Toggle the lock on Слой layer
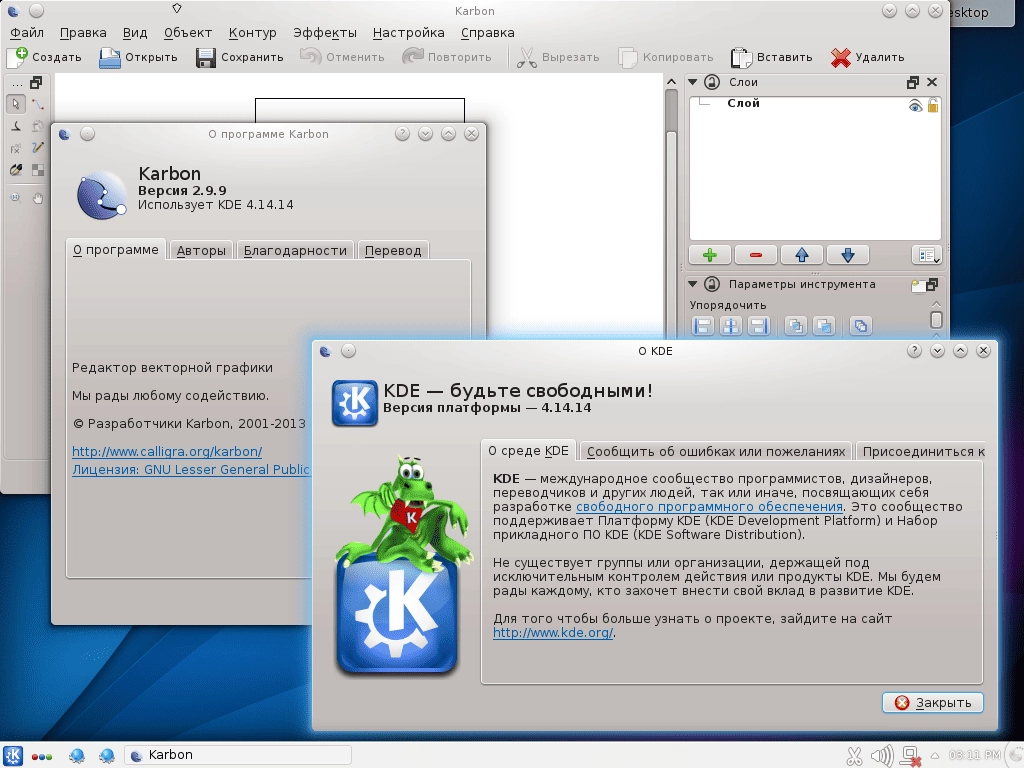 click(x=933, y=105)
